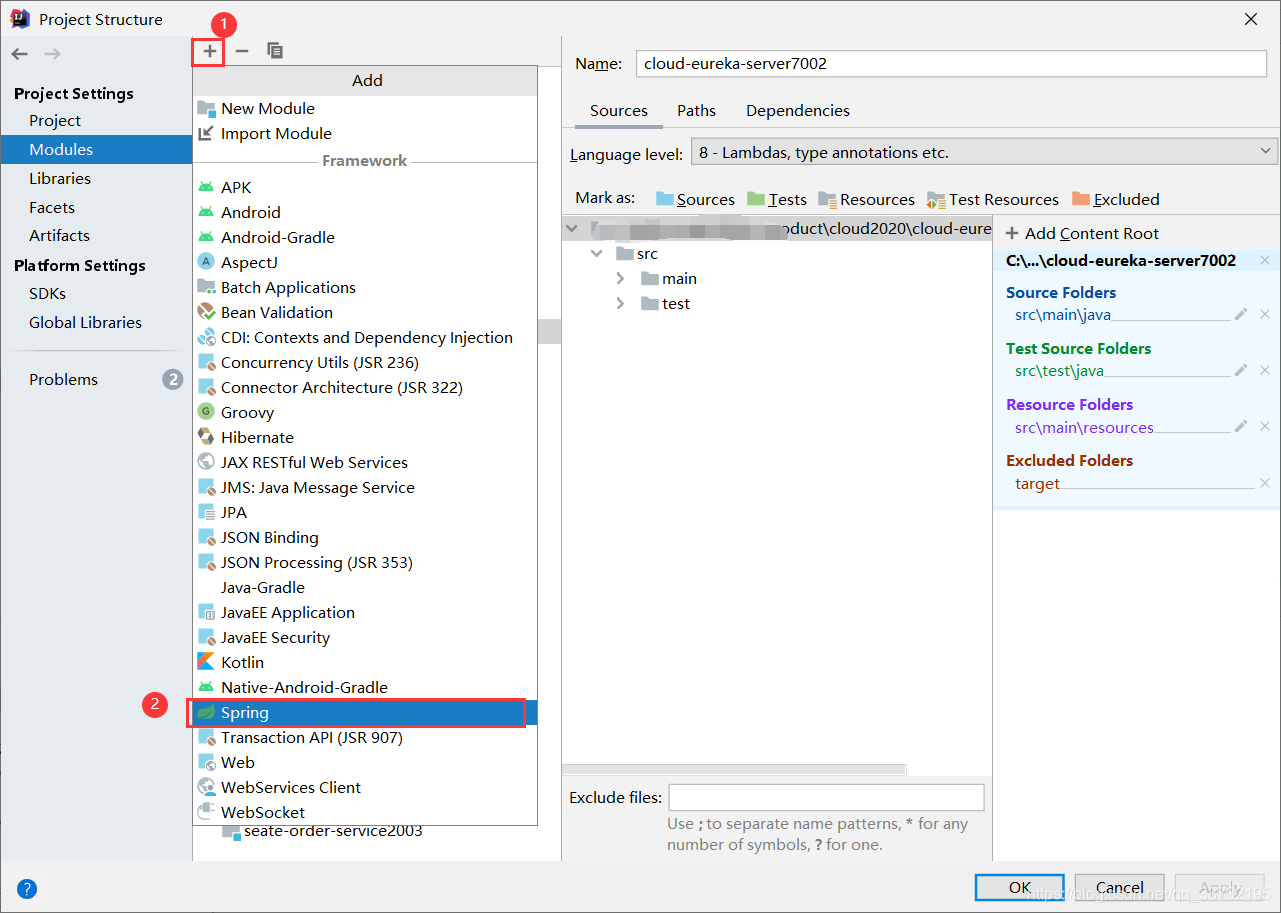Viewport: 1281px width, 913px height.
Task: Edit the src\main\java source folder properties
Action: coord(1241,314)
